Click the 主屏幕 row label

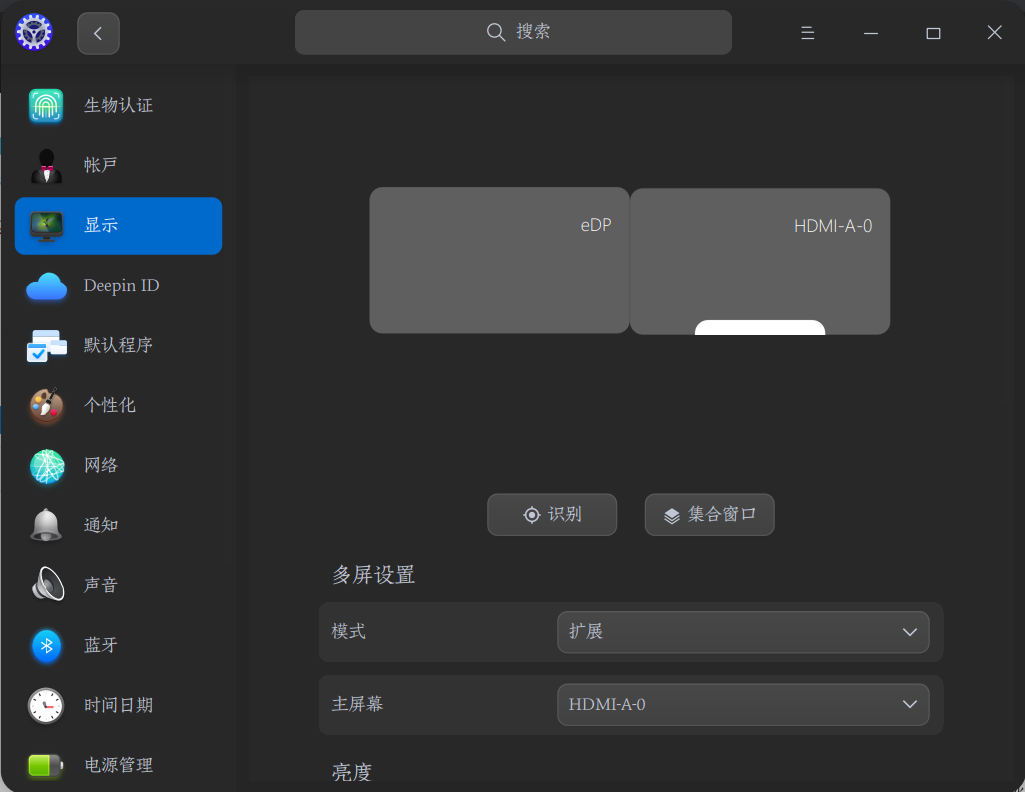coord(357,704)
